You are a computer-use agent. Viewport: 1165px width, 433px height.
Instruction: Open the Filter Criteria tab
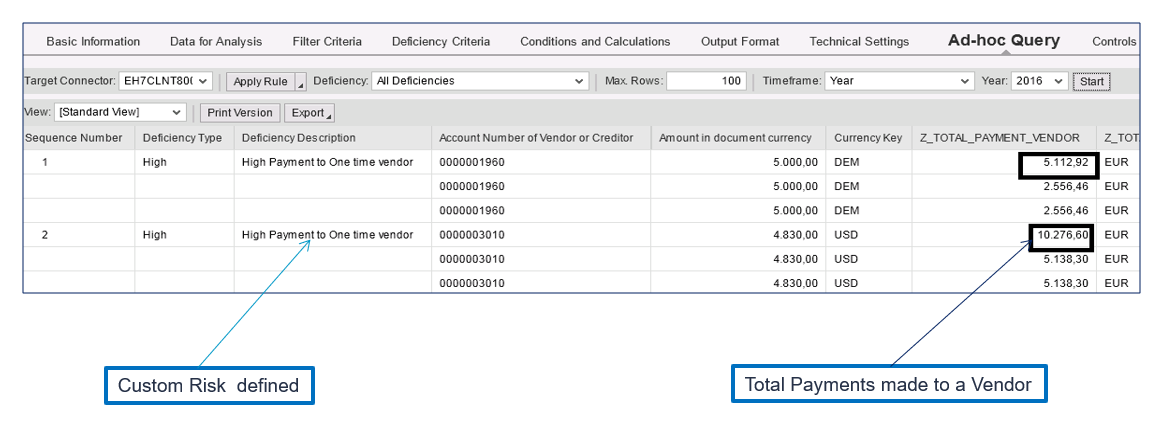tap(327, 42)
